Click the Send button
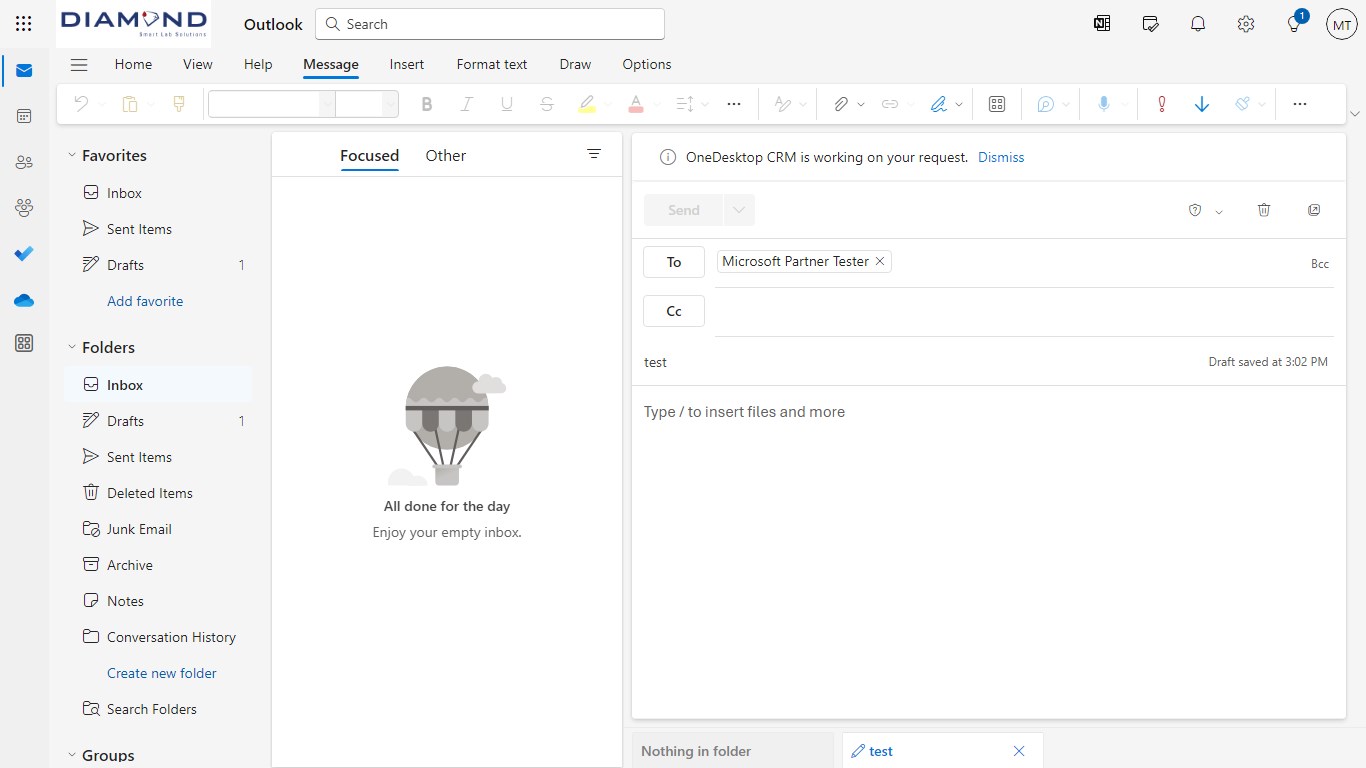This screenshot has width=1366, height=768. click(684, 210)
